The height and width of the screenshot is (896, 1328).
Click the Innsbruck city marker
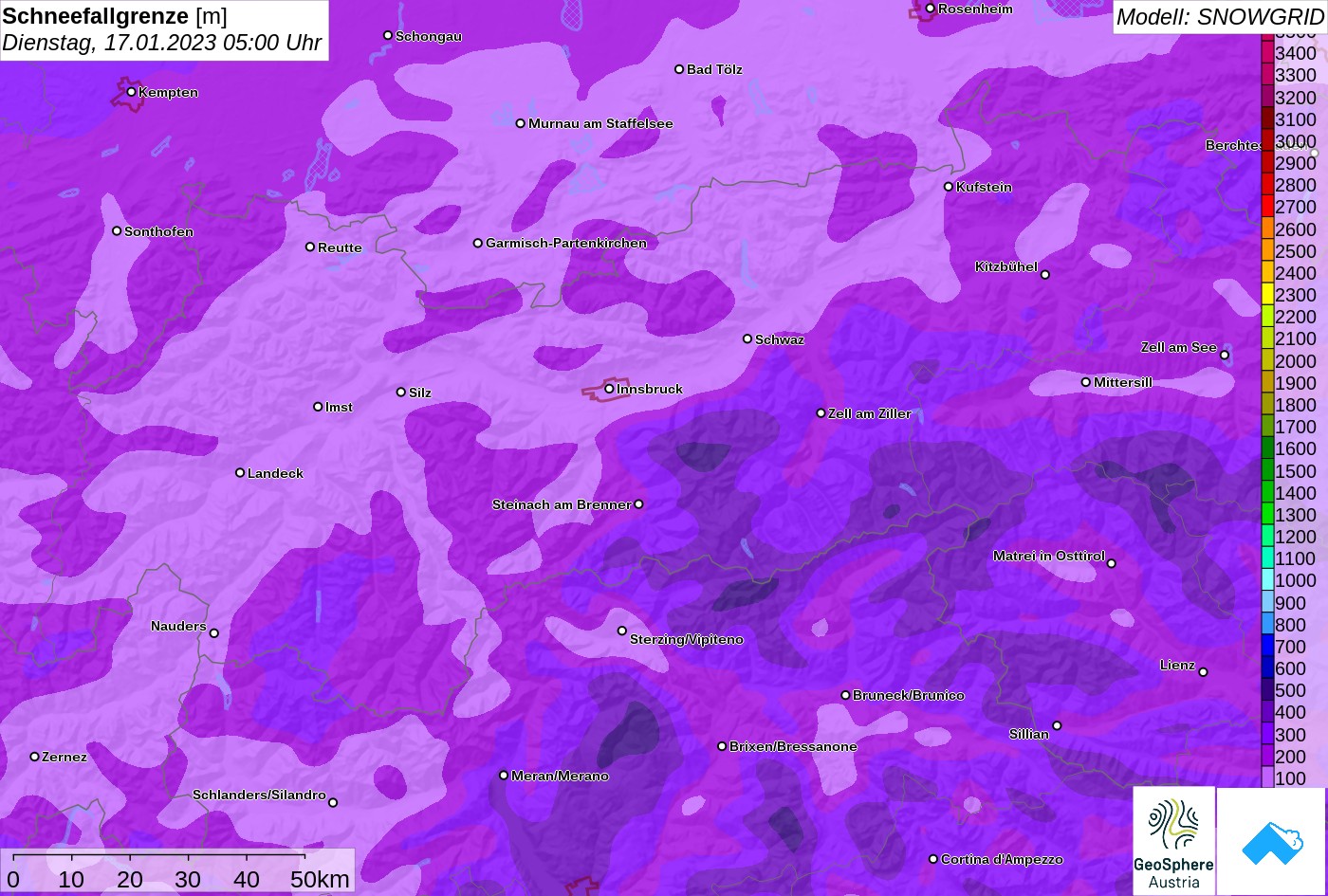609,389
